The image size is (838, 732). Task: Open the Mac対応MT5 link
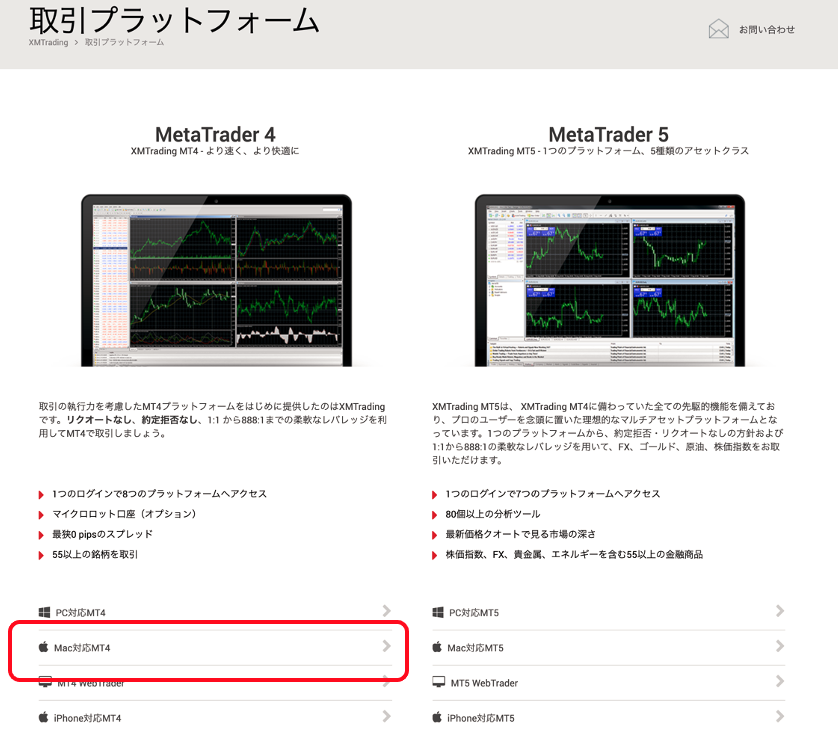475,648
